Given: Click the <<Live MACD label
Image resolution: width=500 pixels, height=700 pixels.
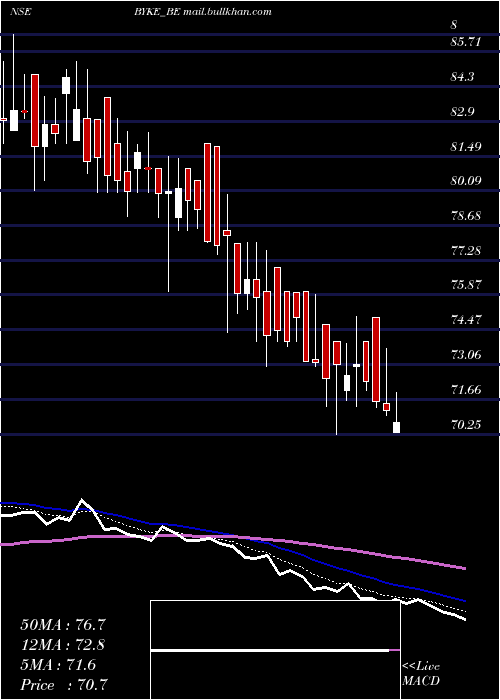Looking at the screenshot, I should click(x=421, y=674).
